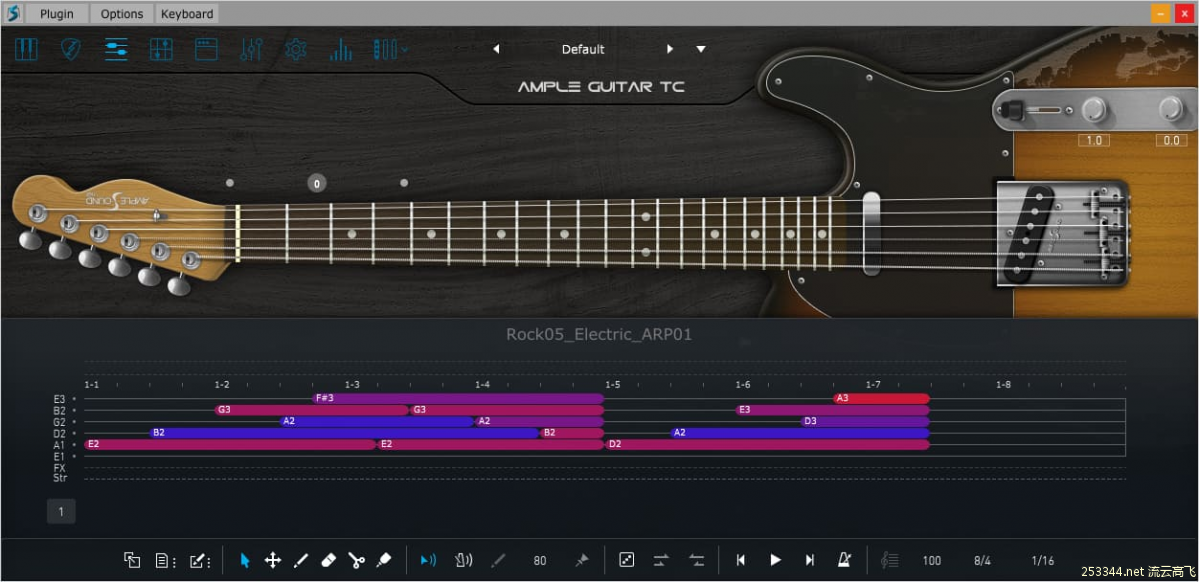Click the Default preset name
1199x582 pixels.
coord(583,49)
